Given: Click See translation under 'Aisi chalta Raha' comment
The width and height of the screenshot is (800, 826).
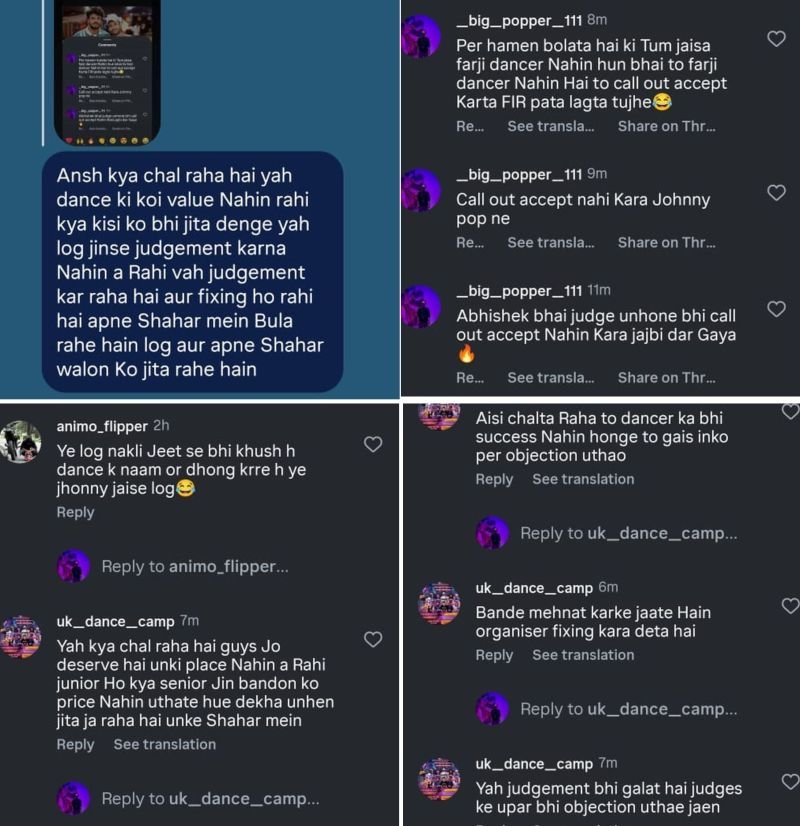Looking at the screenshot, I should [583, 479].
